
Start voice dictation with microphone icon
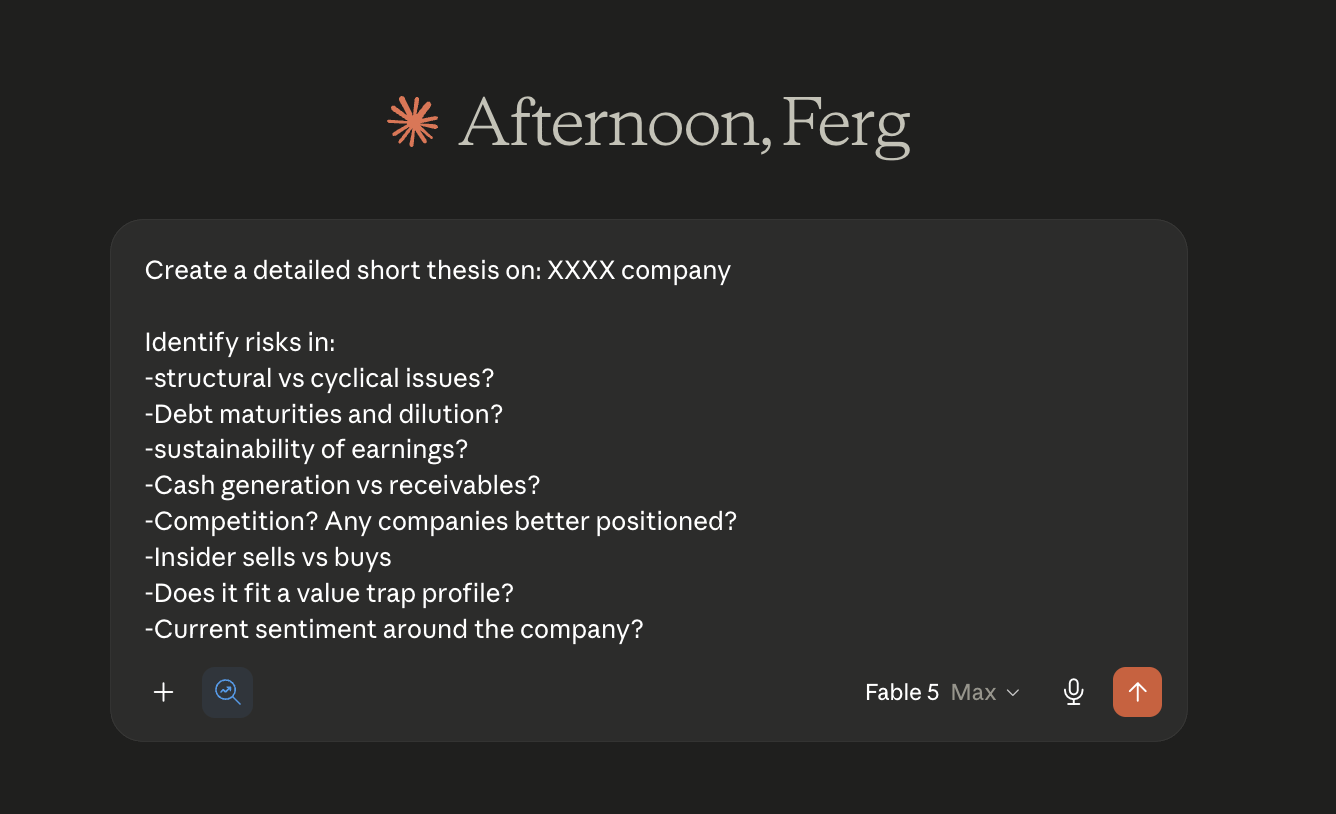(1074, 692)
